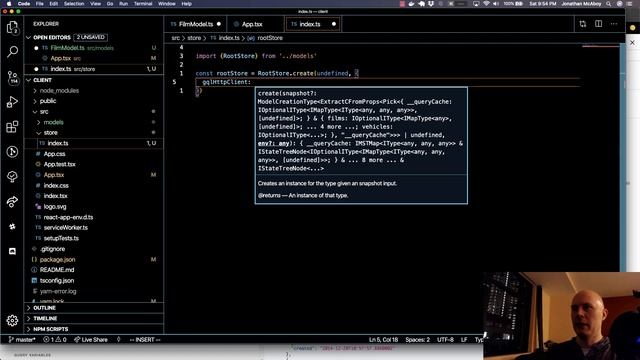Click the Split Editor Right icon
The width and height of the screenshot is (640, 360).
pyautogui.click(x=598, y=24)
